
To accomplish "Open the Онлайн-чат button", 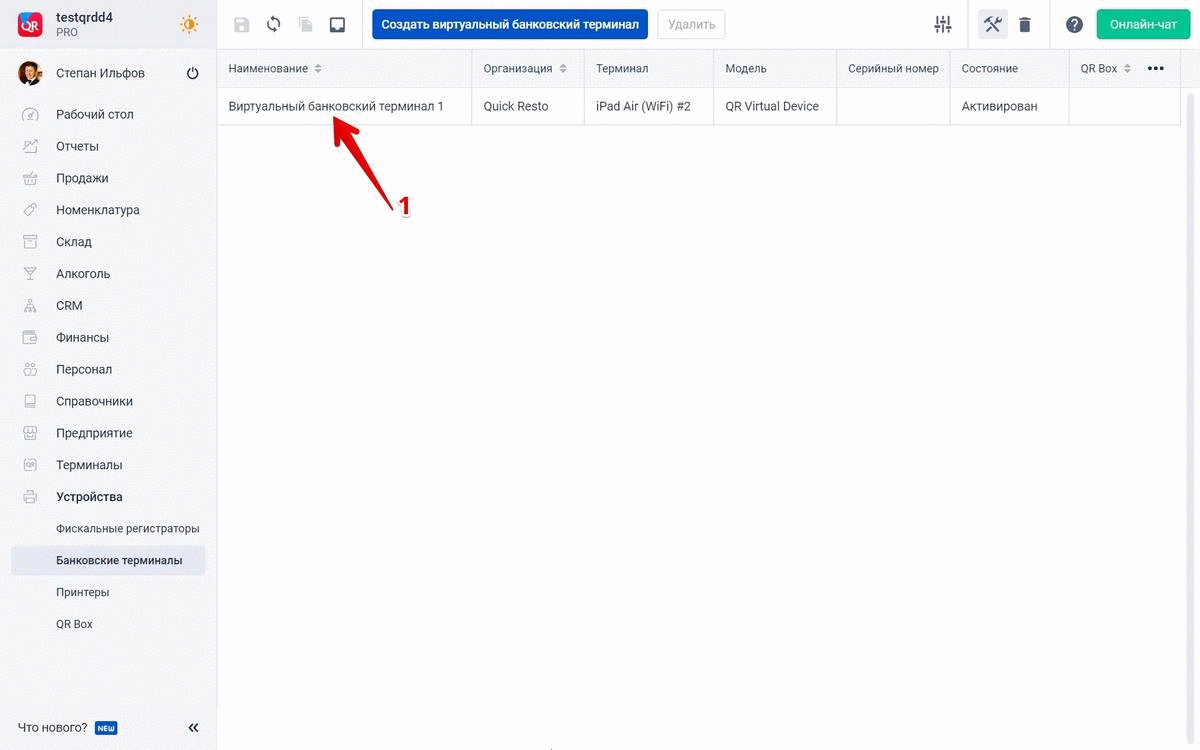I will click(1144, 25).
